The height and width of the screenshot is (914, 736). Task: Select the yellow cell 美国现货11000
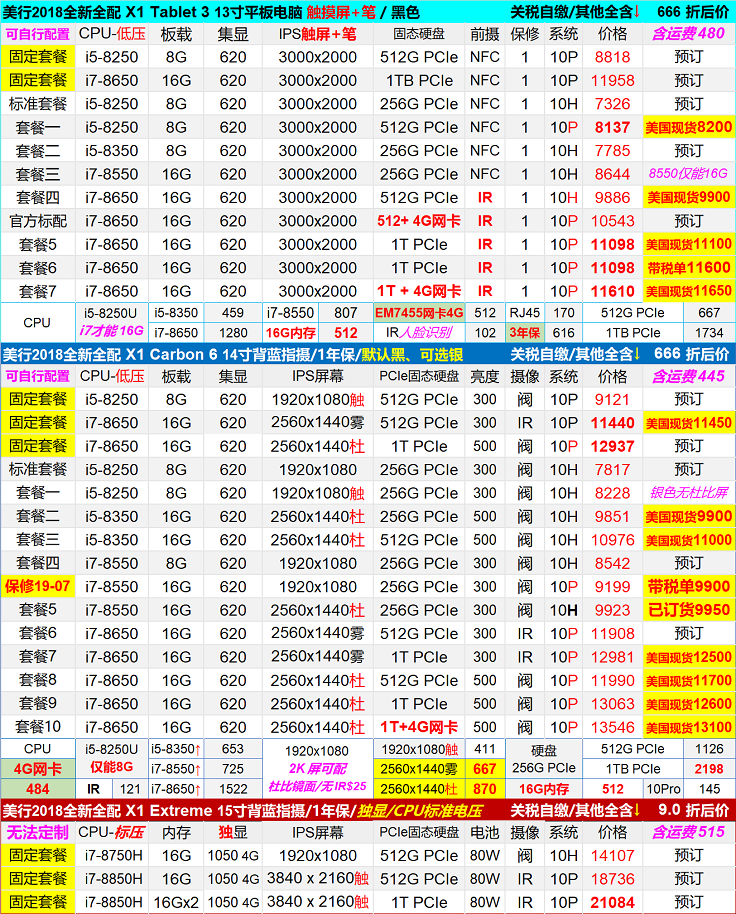click(x=688, y=540)
